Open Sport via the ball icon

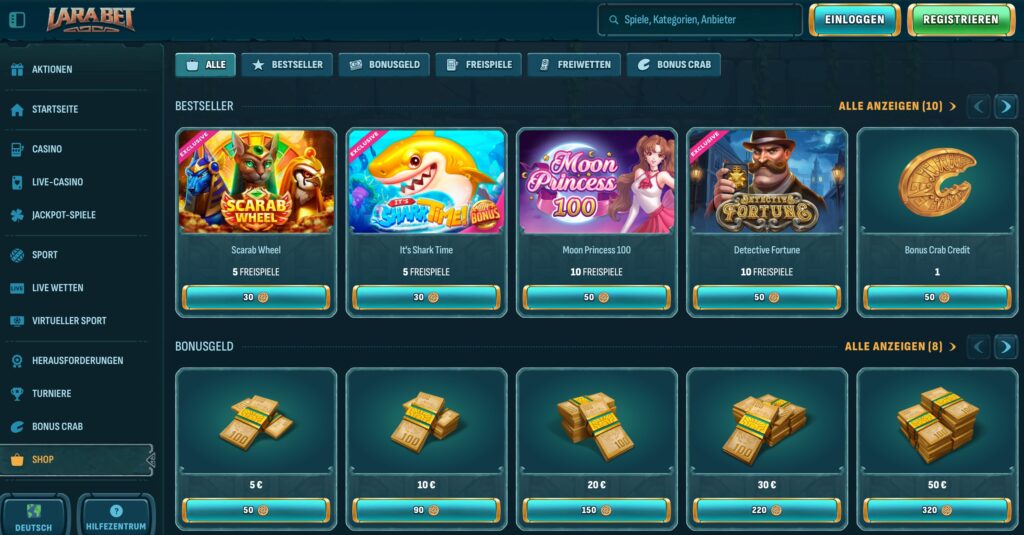point(17,255)
